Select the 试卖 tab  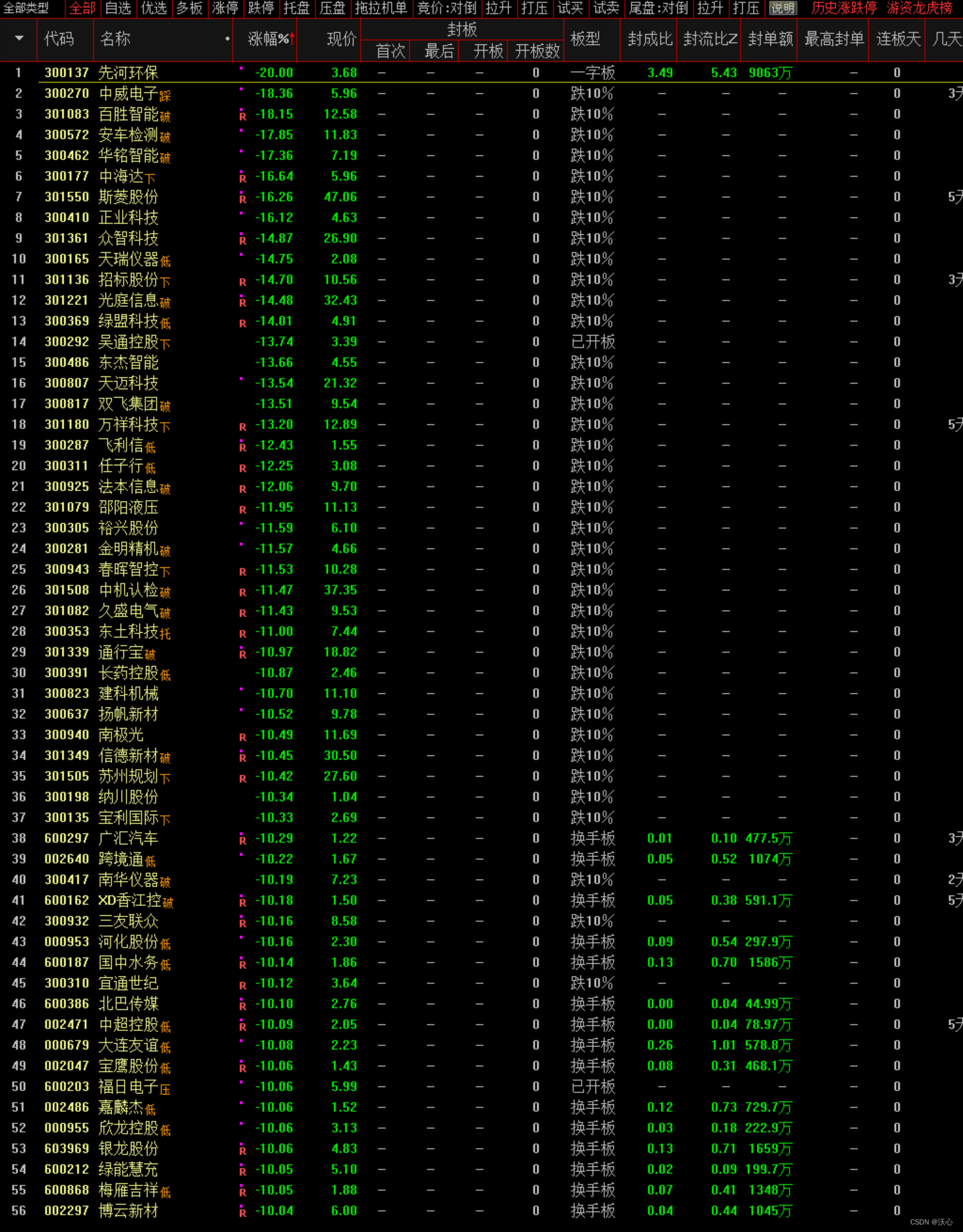click(x=606, y=8)
